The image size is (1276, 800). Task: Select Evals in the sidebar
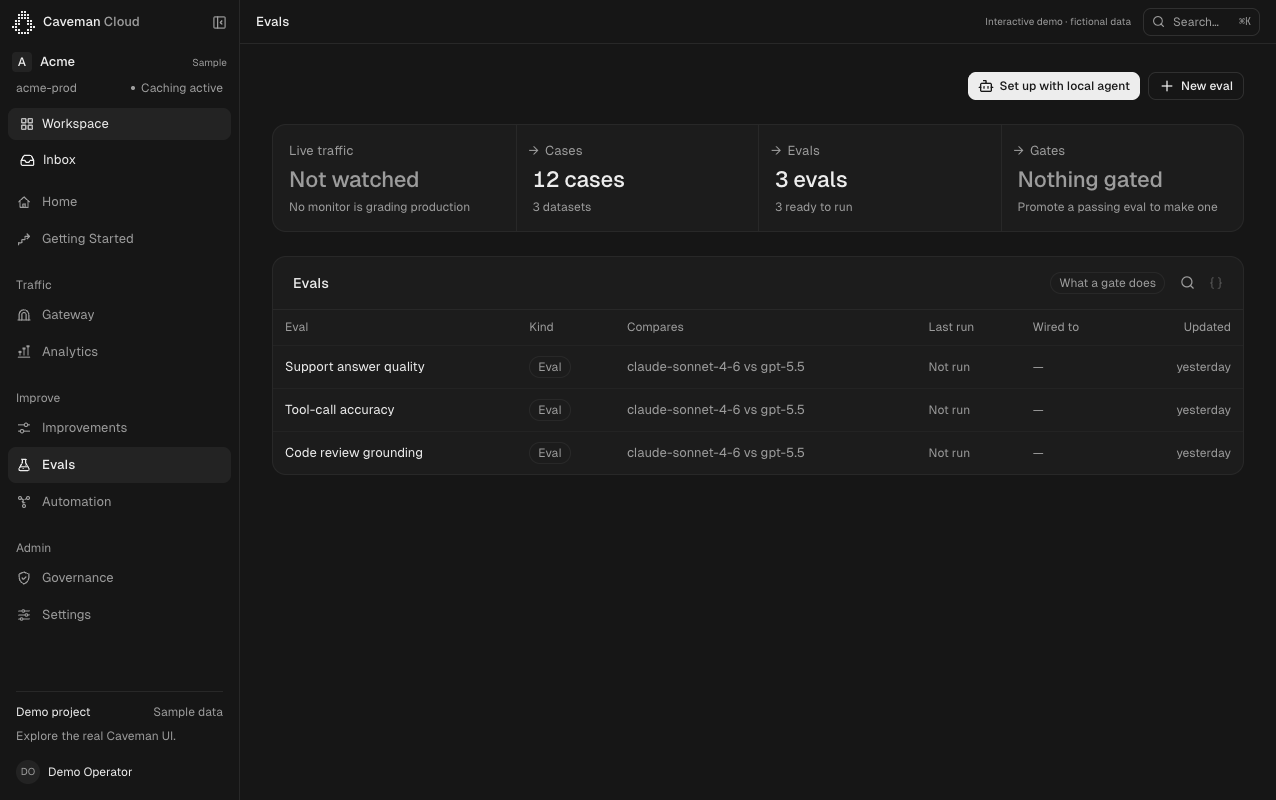(119, 465)
